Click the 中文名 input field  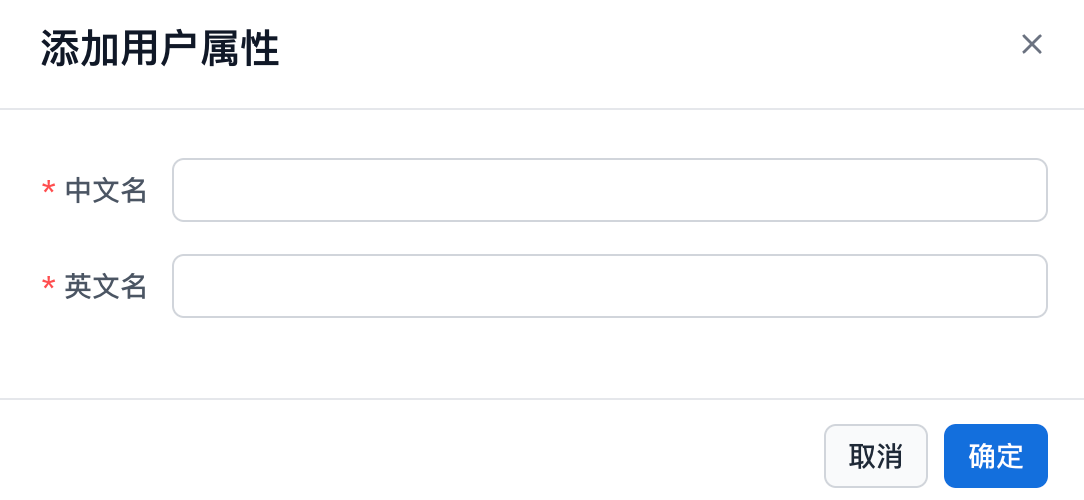click(609, 190)
